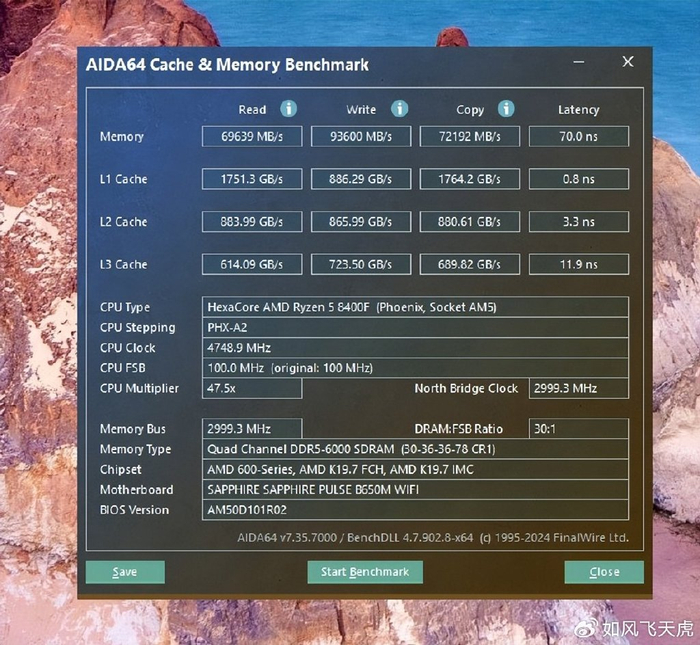Click the L2 Cache row label
This screenshot has width=700, height=645.
tap(124, 222)
